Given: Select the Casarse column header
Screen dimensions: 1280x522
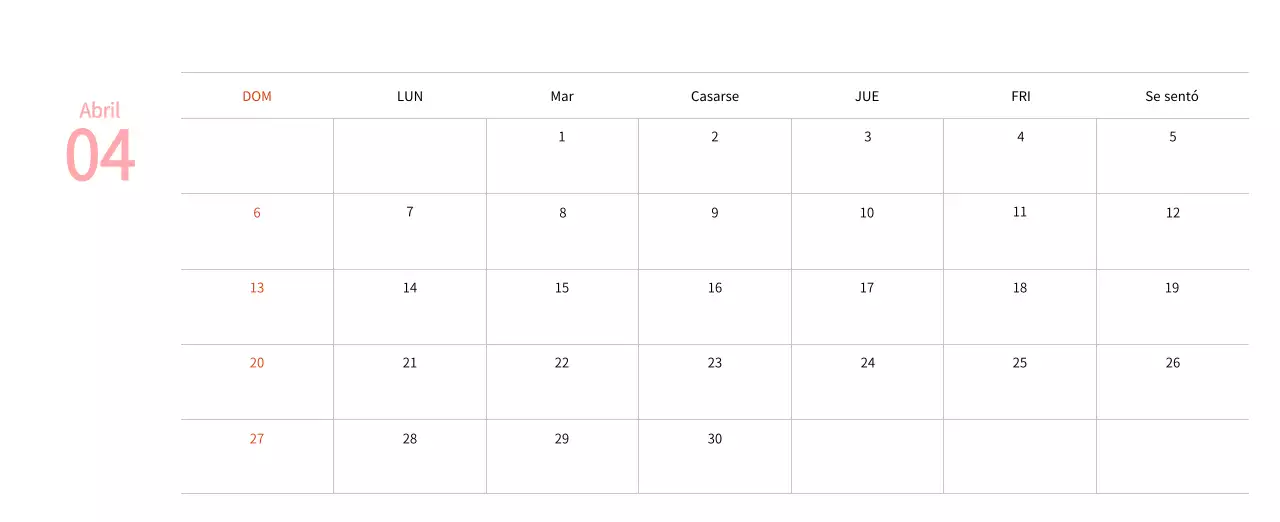Looking at the screenshot, I should tap(715, 96).
